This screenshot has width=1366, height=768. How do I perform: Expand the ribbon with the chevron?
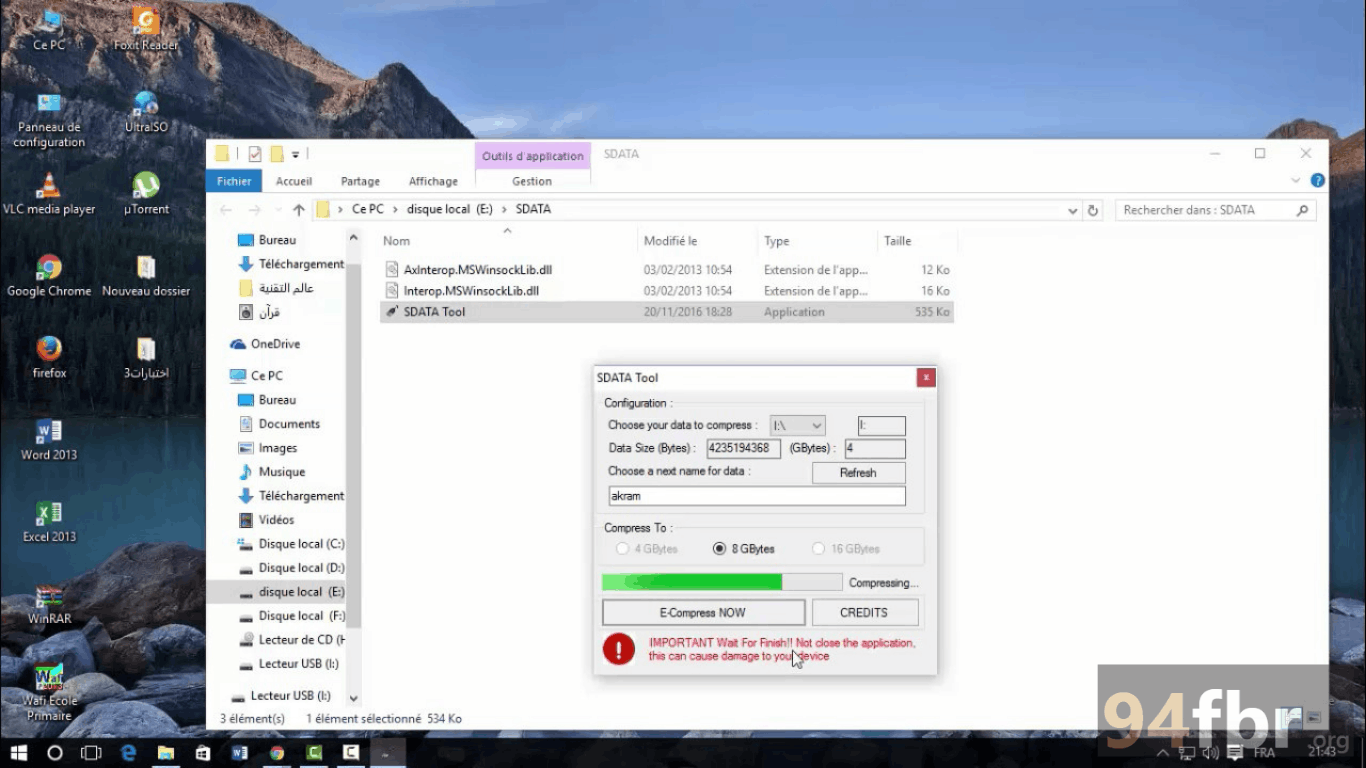pyautogui.click(x=1296, y=181)
